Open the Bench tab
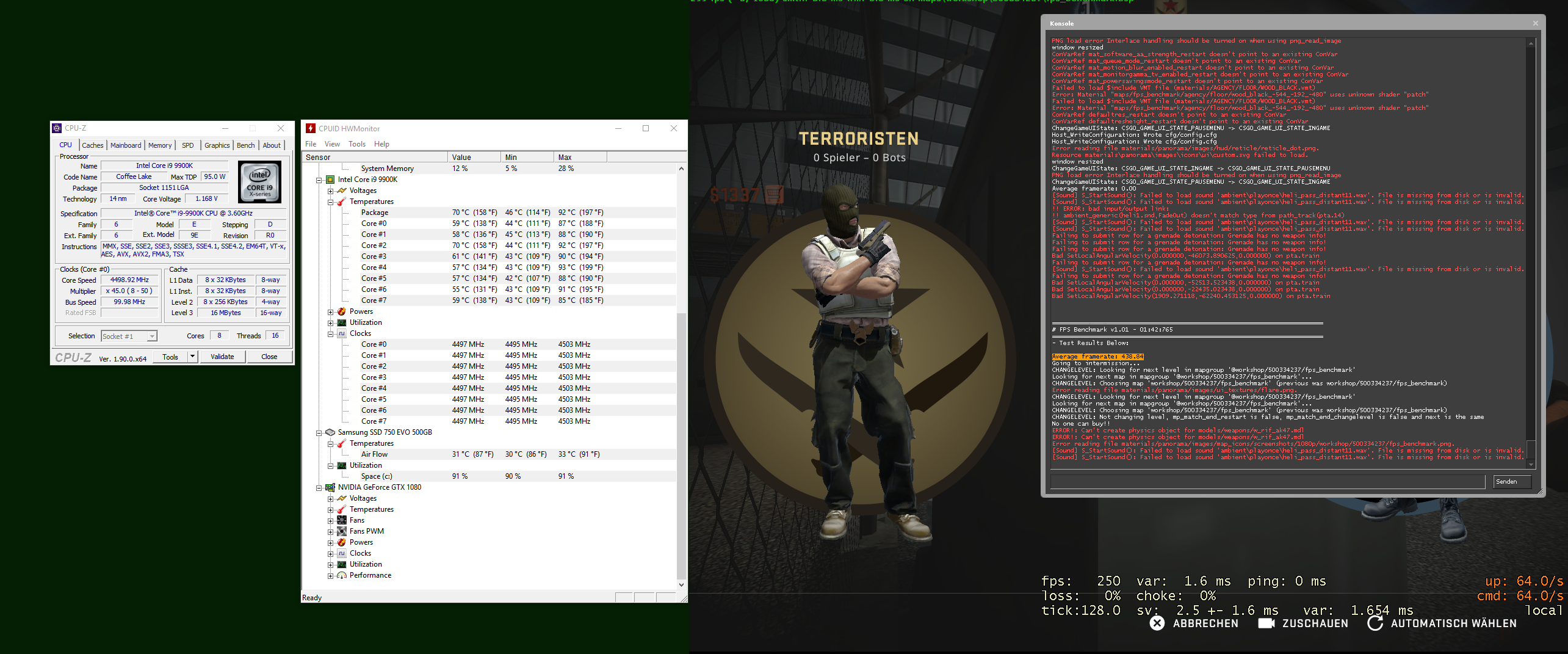The width and height of the screenshot is (1568, 654). (x=246, y=145)
